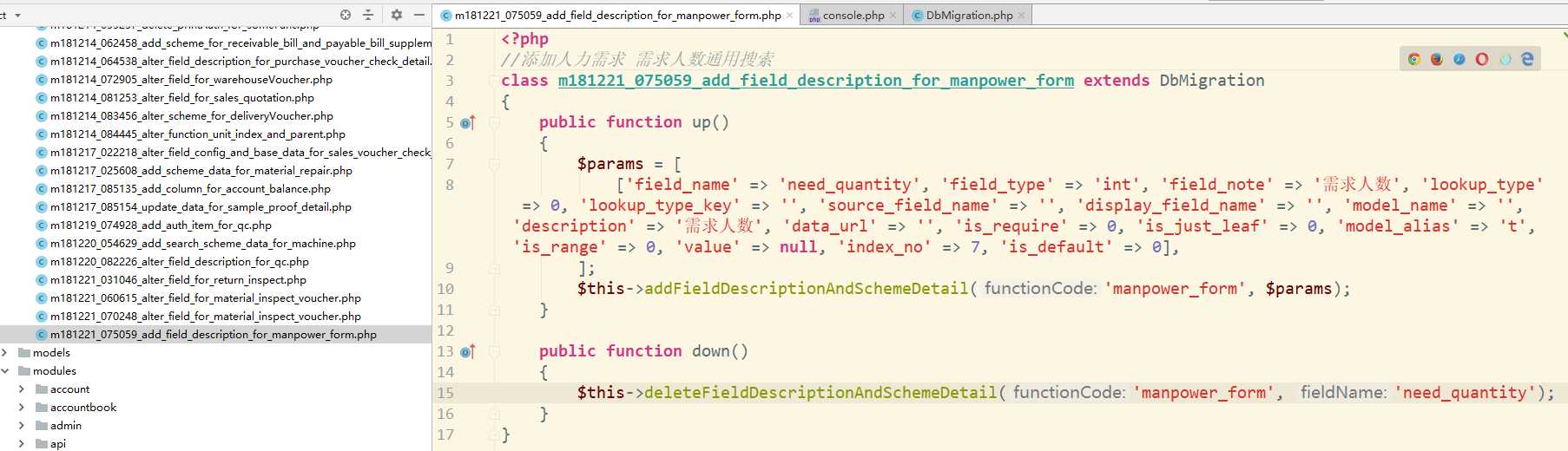Viewport: 1568px width, 451px height.
Task: Expand the api folder
Action: 22,444
